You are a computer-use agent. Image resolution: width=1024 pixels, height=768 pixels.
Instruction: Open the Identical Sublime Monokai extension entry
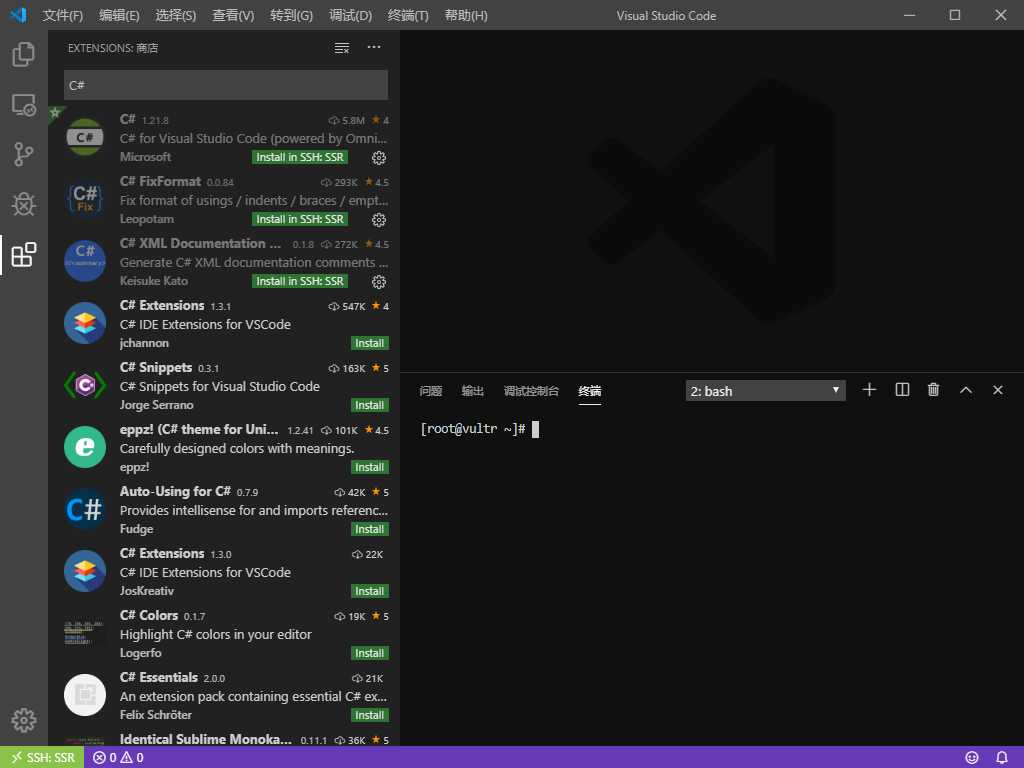(x=224, y=739)
